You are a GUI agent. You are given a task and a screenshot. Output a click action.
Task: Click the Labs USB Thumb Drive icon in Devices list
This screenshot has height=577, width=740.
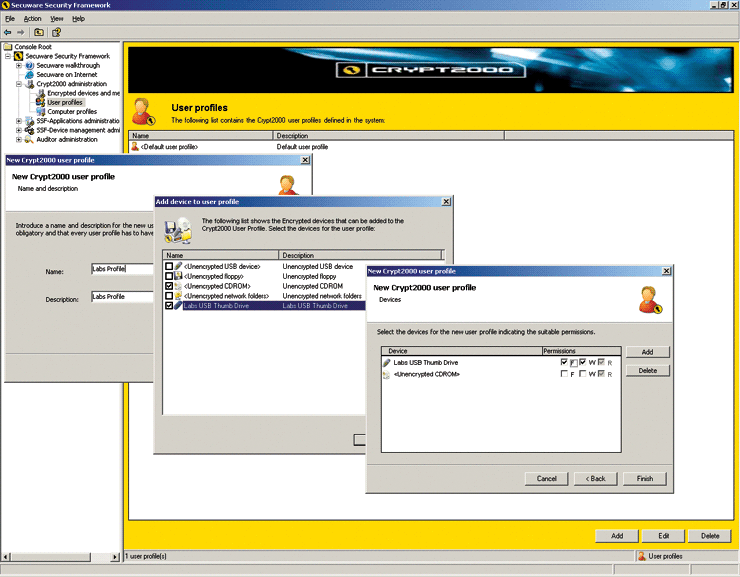387,363
